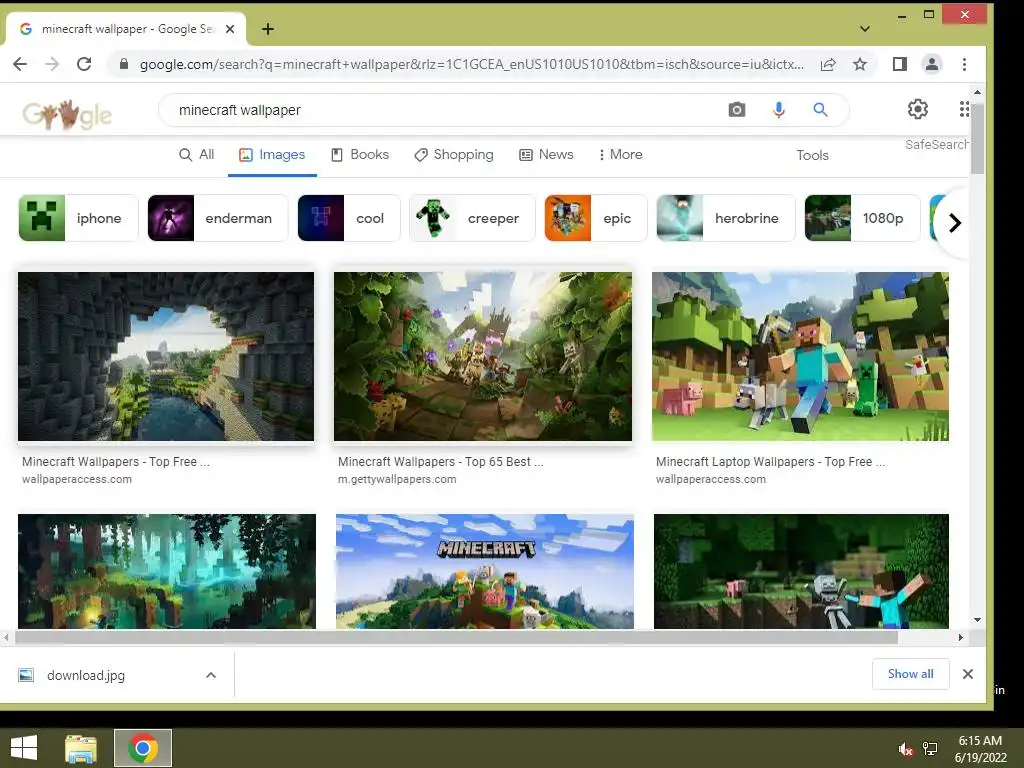Viewport: 1024px width, 768px height.
Task: Submit search with magnifier icon
Action: coord(820,110)
